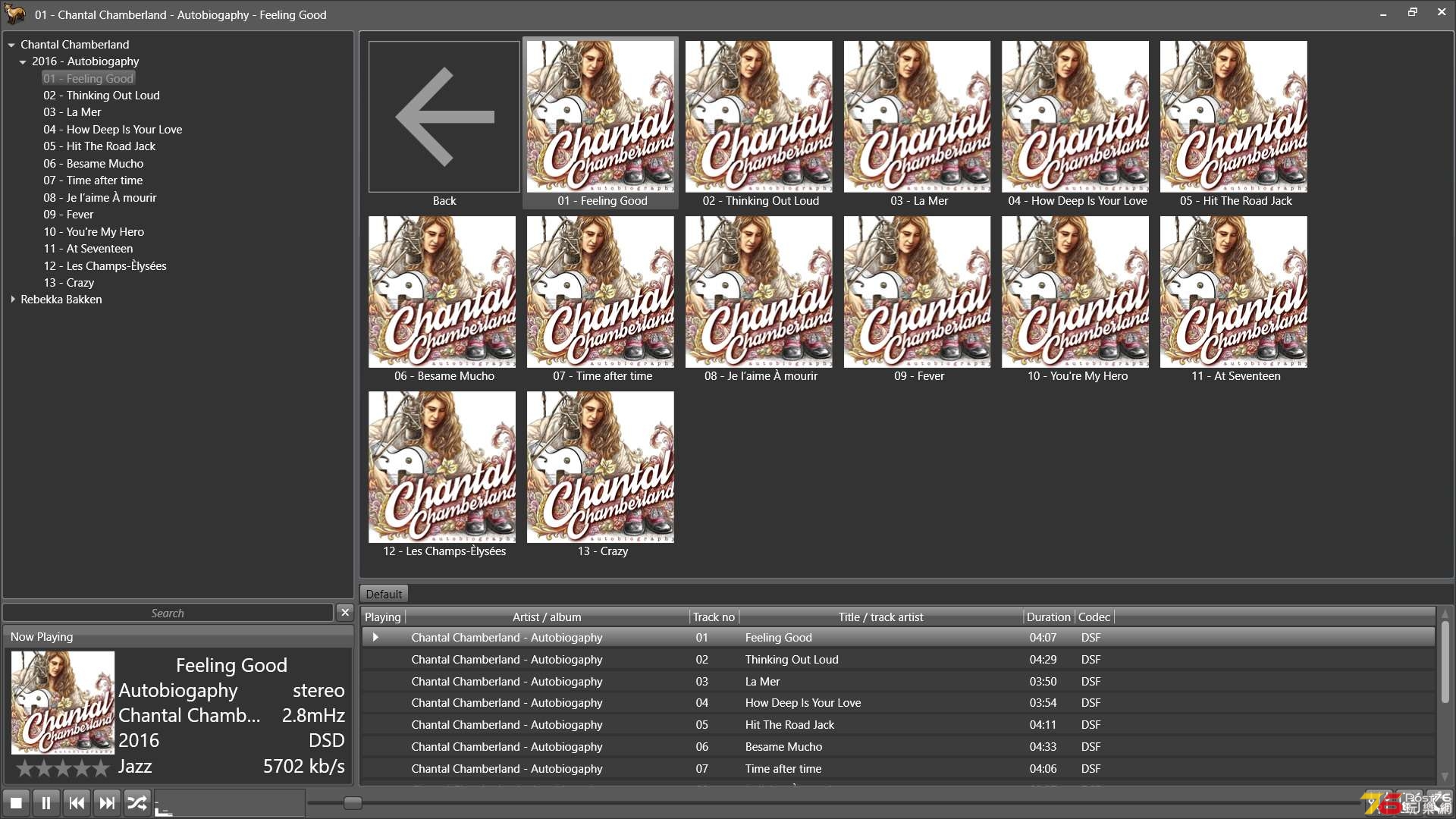Select playlist row La Mer

899,682
